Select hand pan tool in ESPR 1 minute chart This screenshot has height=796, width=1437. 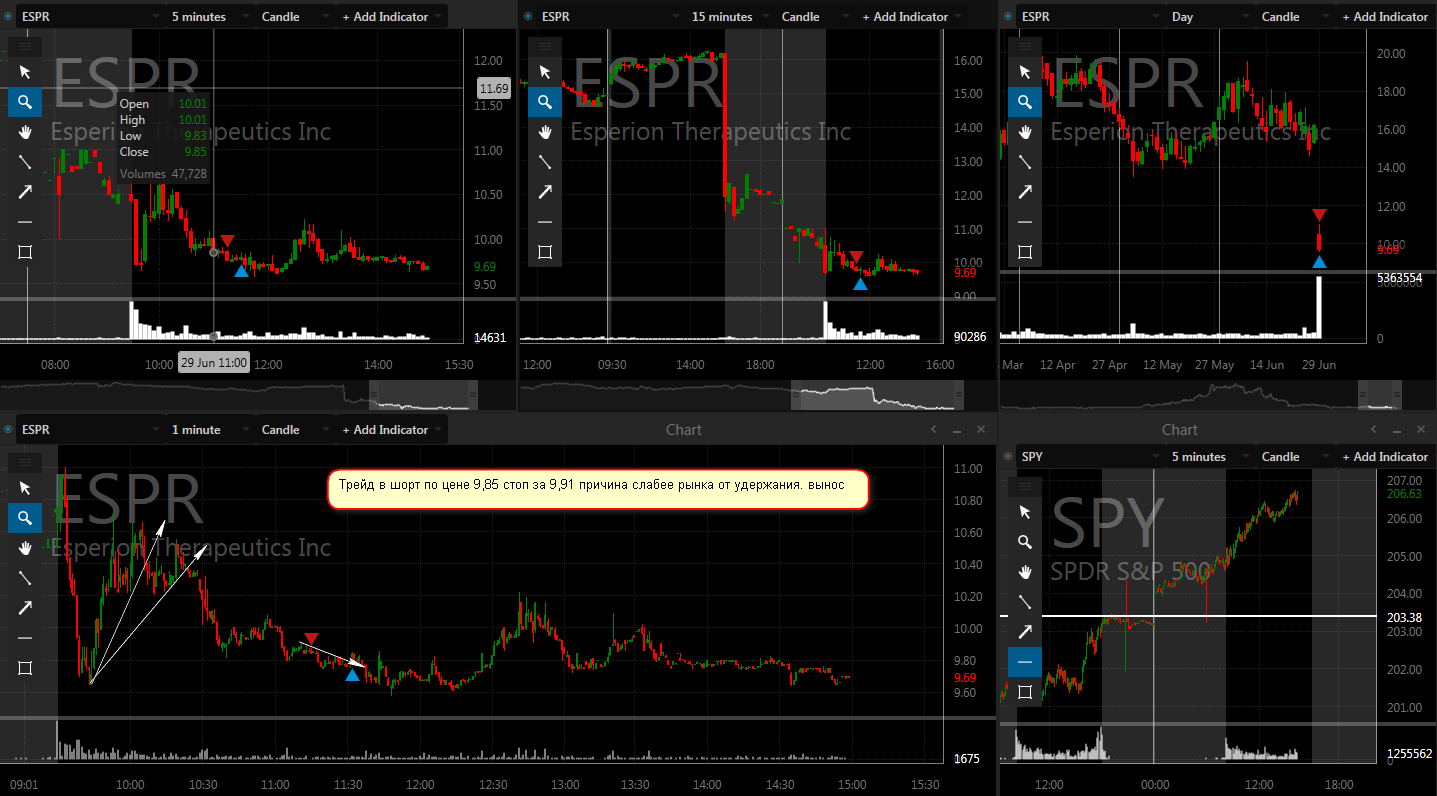[x=25, y=548]
